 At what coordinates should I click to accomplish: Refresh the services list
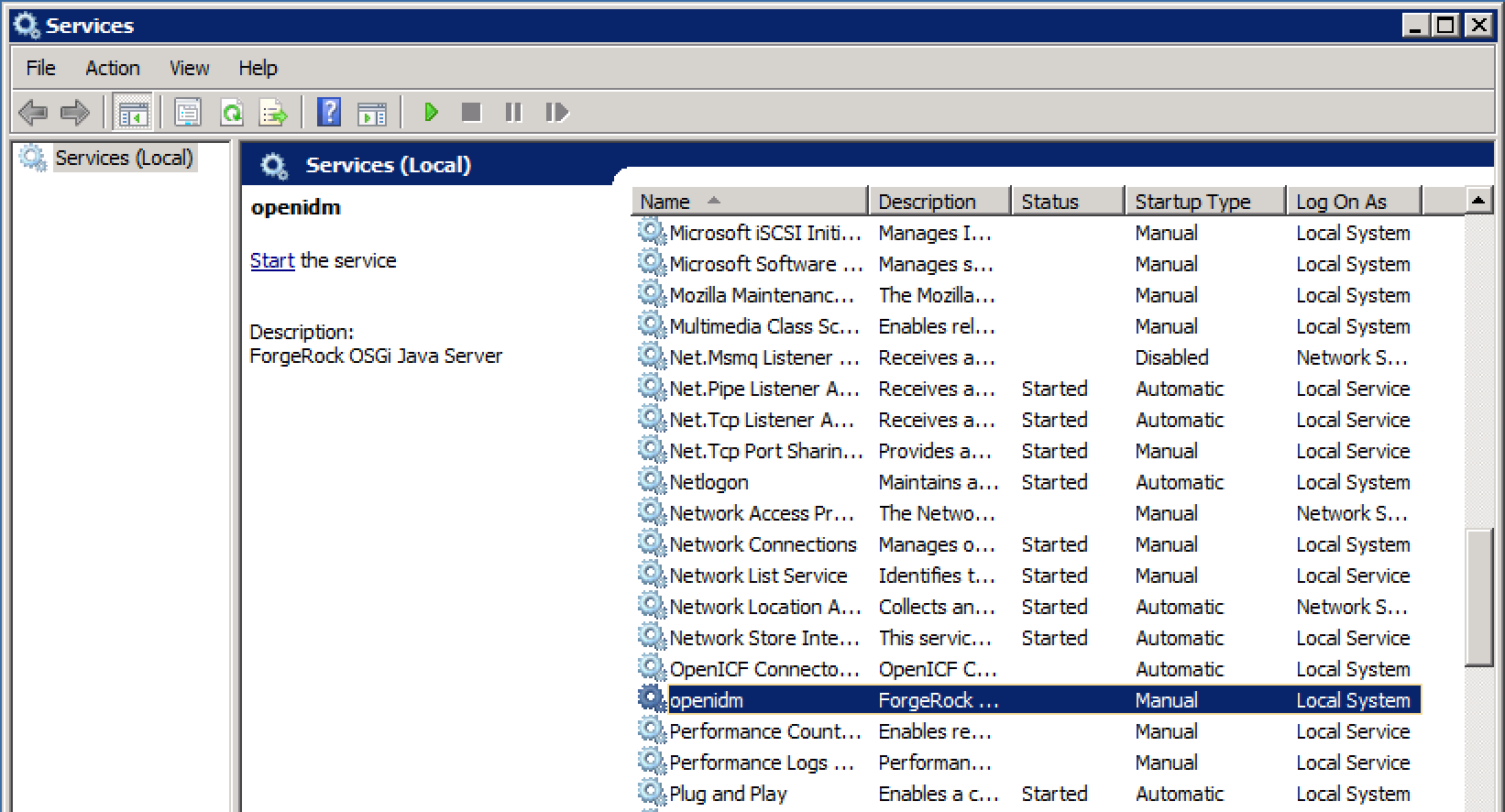point(232,113)
